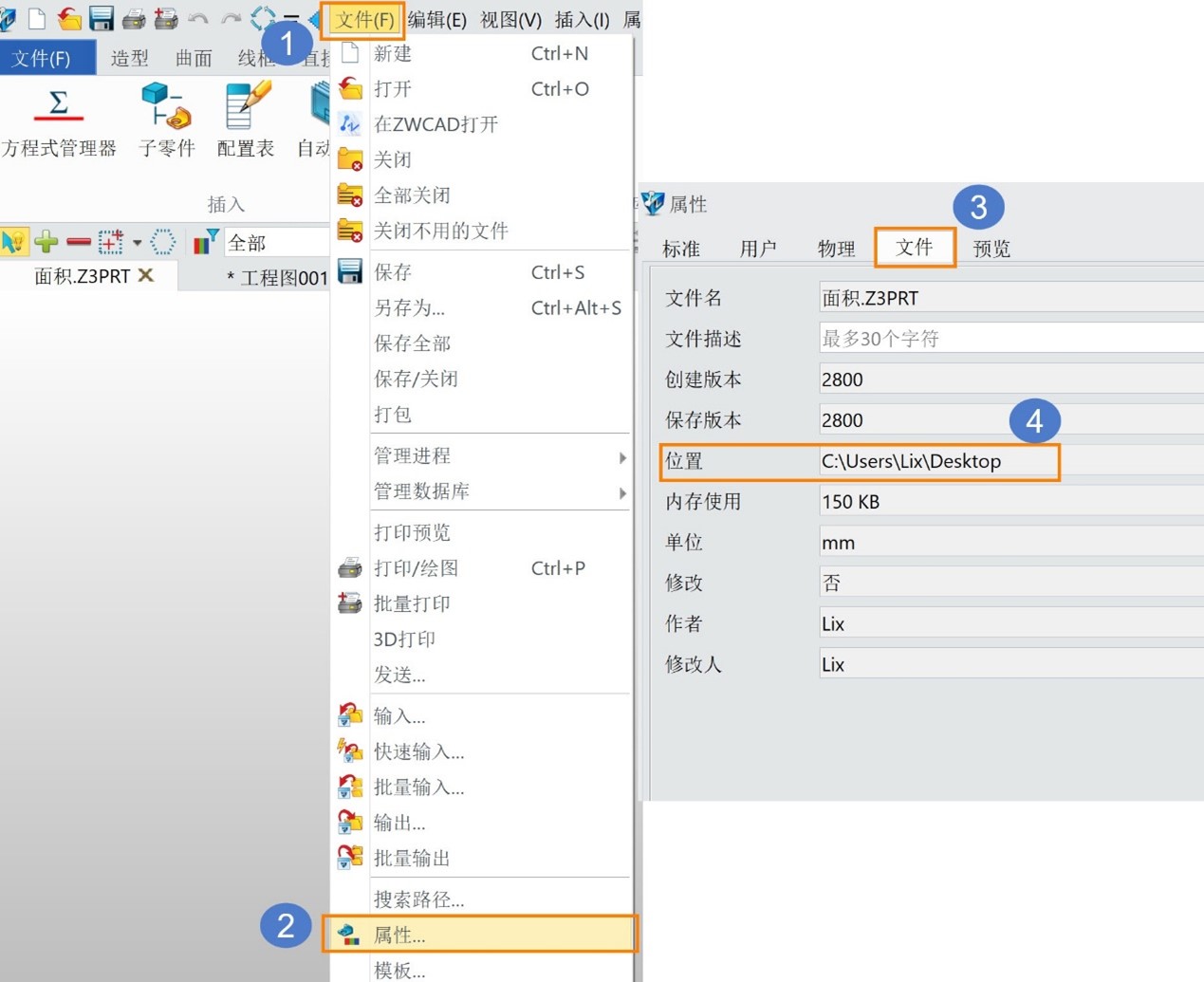Select 批量输入... menu entry
Image resolution: width=1204 pixels, height=982 pixels.
tap(482, 787)
